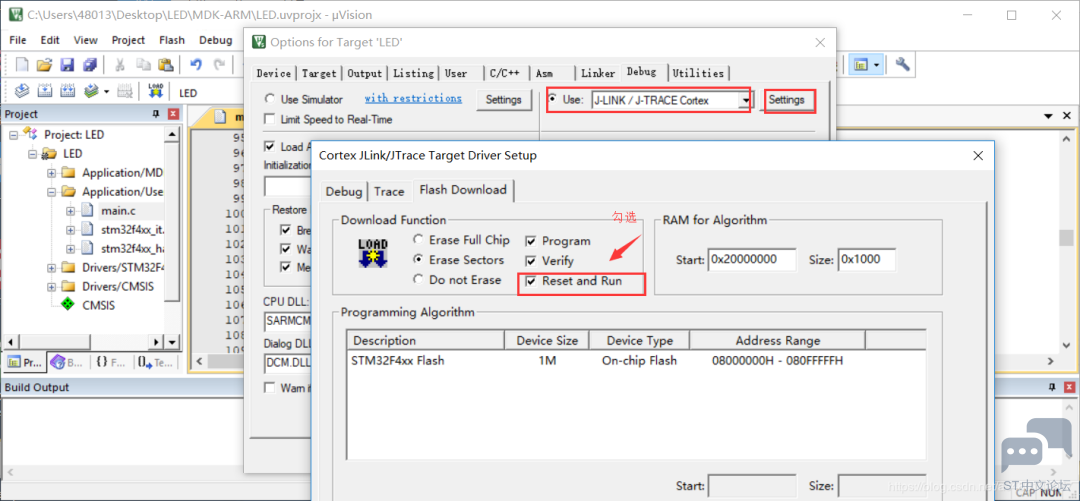Expand the Application/MDK folder
Screen dimensions: 1080x501
pos(52,173)
